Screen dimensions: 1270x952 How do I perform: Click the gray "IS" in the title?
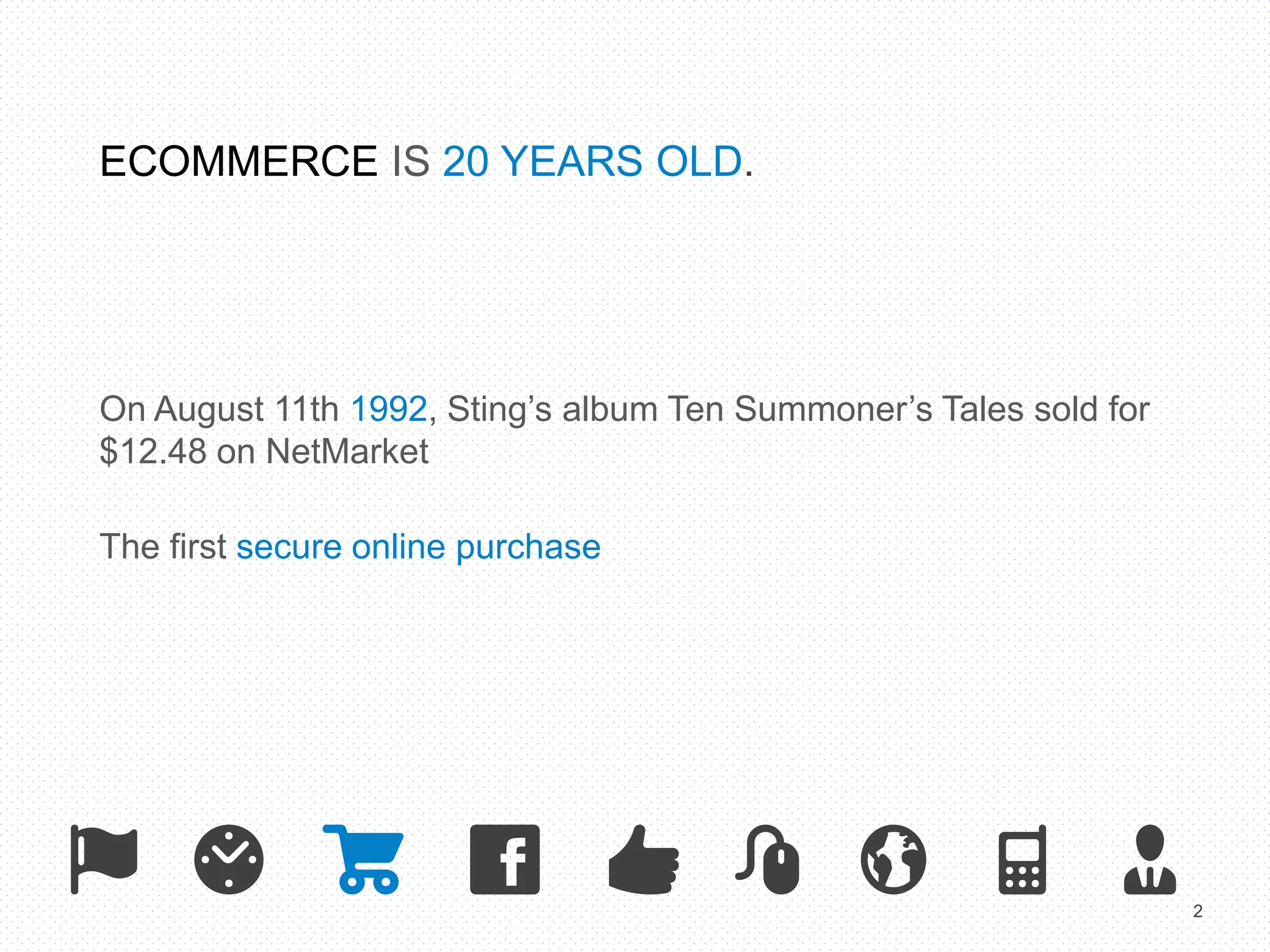[x=411, y=162]
